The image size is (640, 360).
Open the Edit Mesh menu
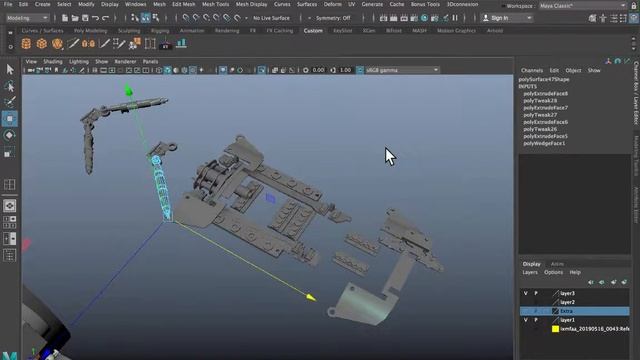184,4
